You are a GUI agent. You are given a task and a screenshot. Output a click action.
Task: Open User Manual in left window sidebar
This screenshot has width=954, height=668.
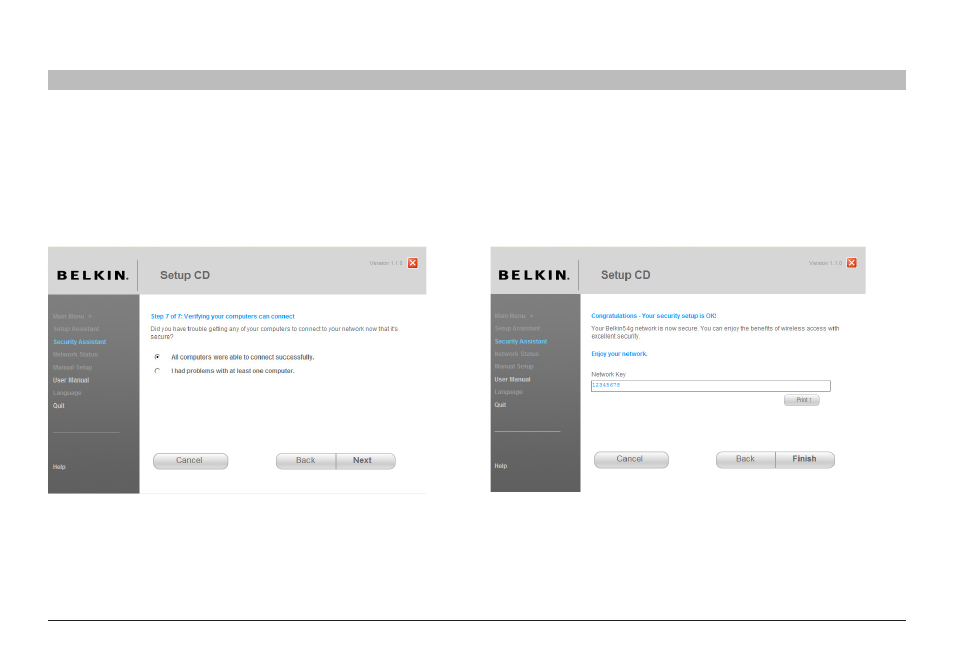71,380
